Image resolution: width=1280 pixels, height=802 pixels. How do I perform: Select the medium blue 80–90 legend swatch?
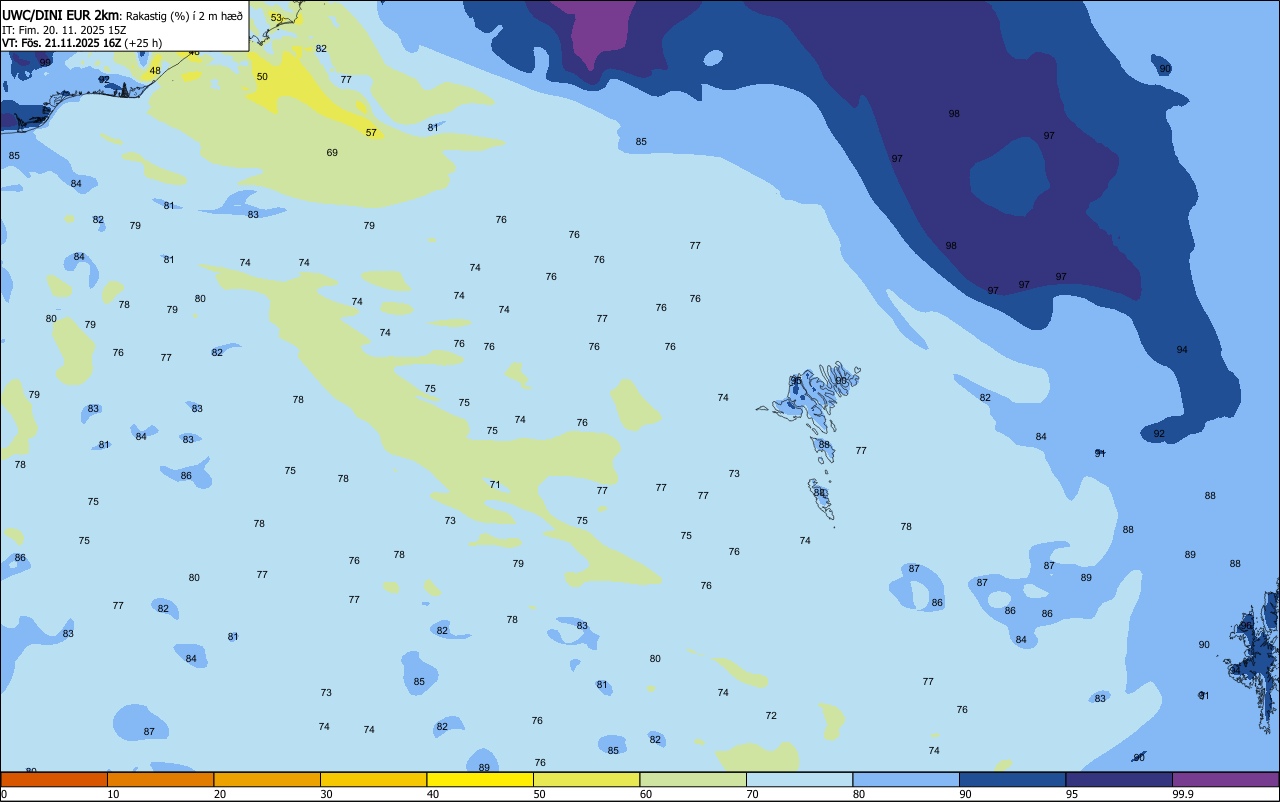[x=906, y=779]
